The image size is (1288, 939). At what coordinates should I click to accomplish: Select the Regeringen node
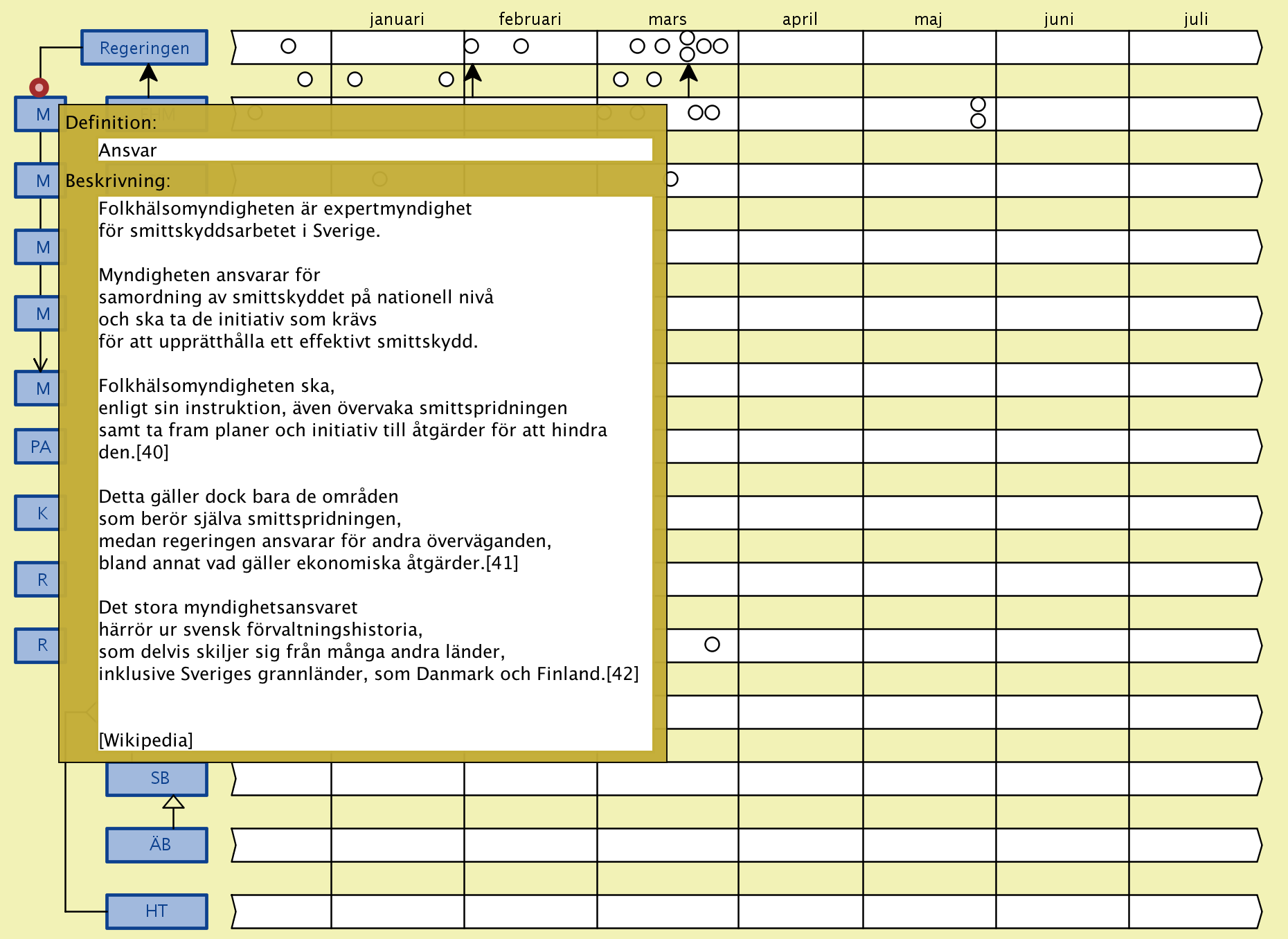tap(144, 48)
